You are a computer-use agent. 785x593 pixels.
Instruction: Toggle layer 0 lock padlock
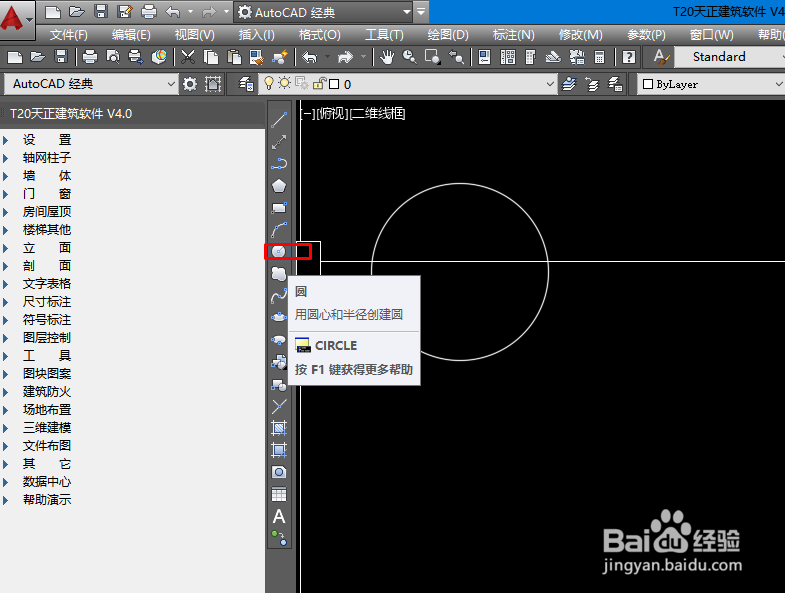[x=319, y=84]
